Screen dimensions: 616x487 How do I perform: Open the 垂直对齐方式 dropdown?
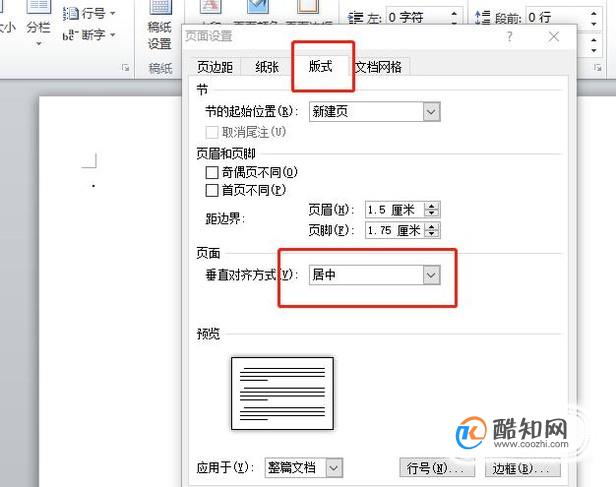coord(374,275)
